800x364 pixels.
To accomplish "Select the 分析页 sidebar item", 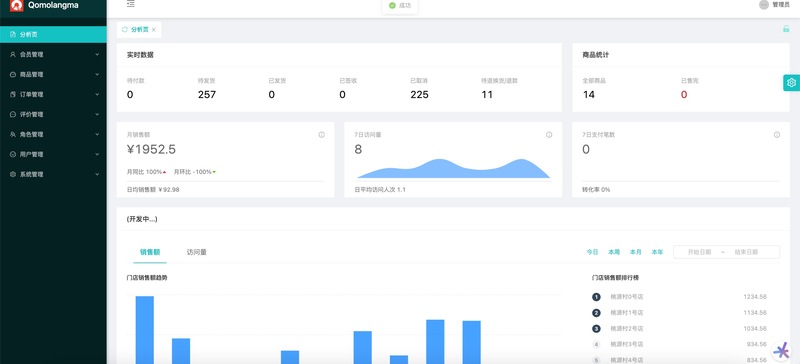I will (53, 35).
